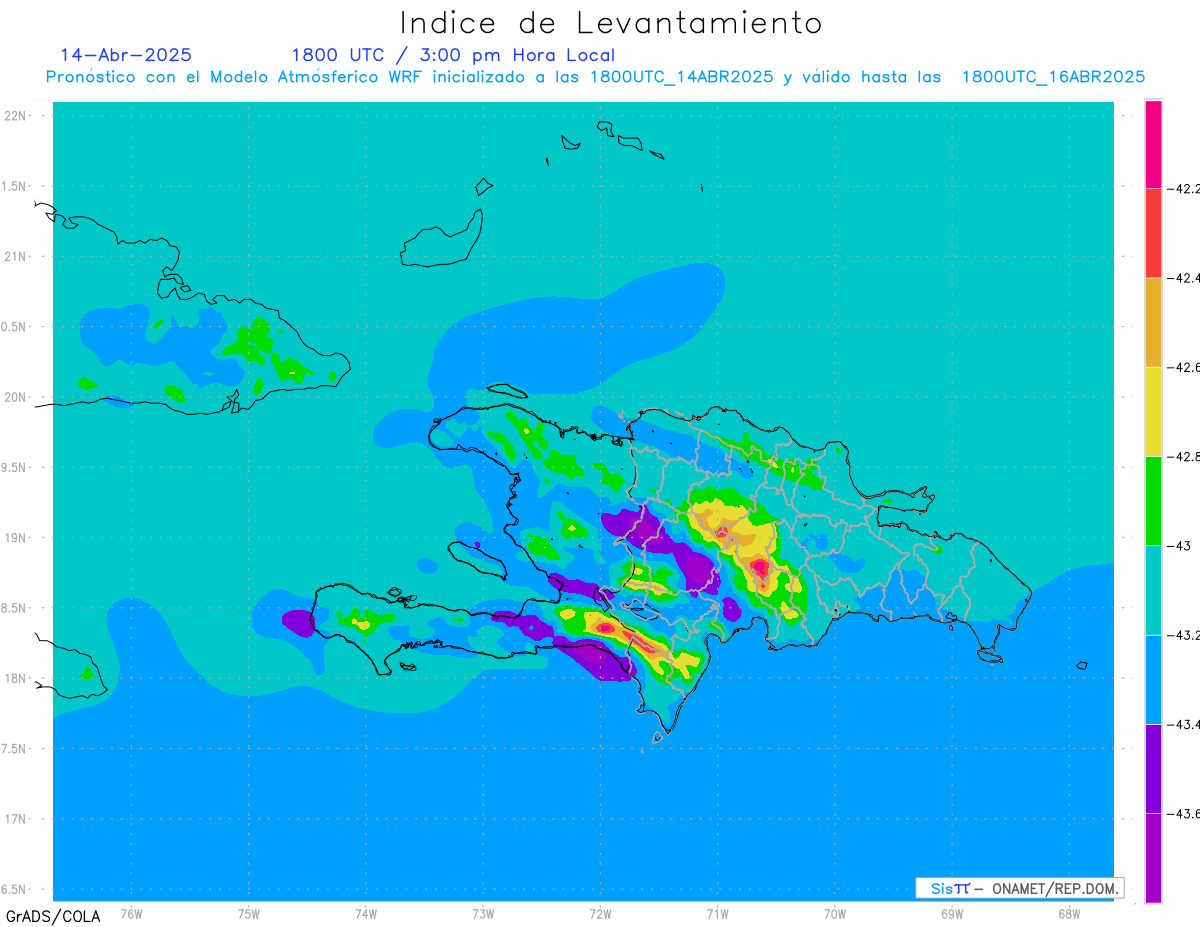
Task: Select legend value '-43' on color bar
Action: coord(1178,545)
